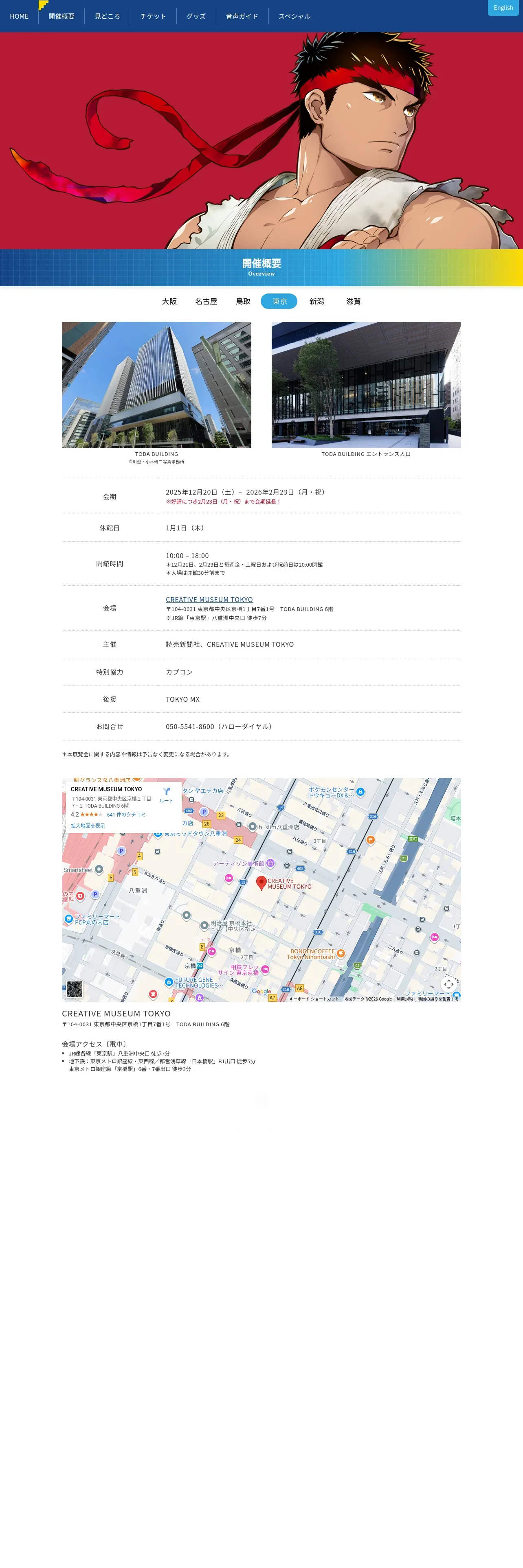The height and width of the screenshot is (1568, 523).
Task: Click the TODA BUILDING exterior photo
Action: [156, 385]
